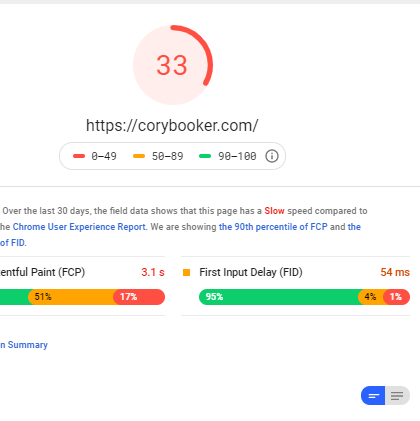Click the of FID link

(x=13, y=243)
